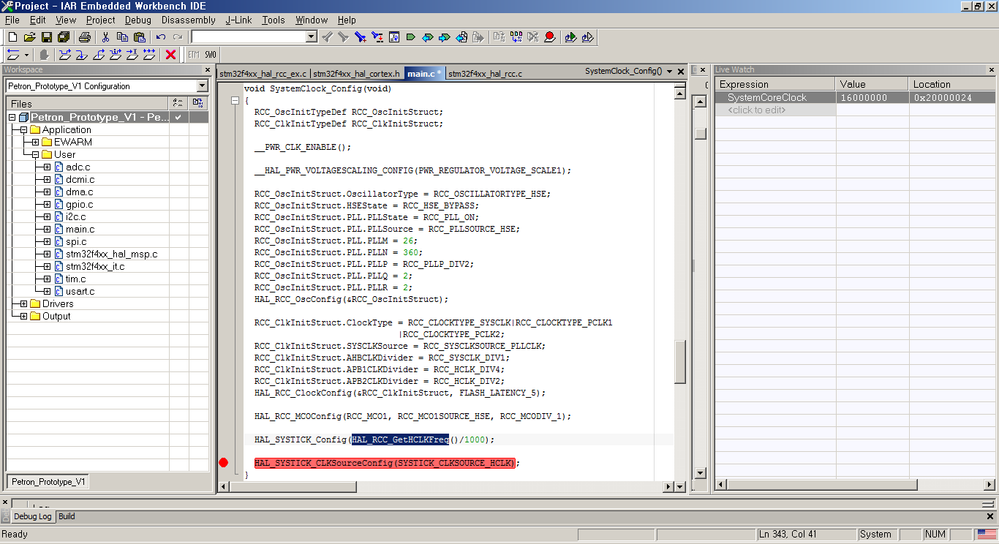Toggle breakpoint using red circle toolbar icon

tap(549, 37)
